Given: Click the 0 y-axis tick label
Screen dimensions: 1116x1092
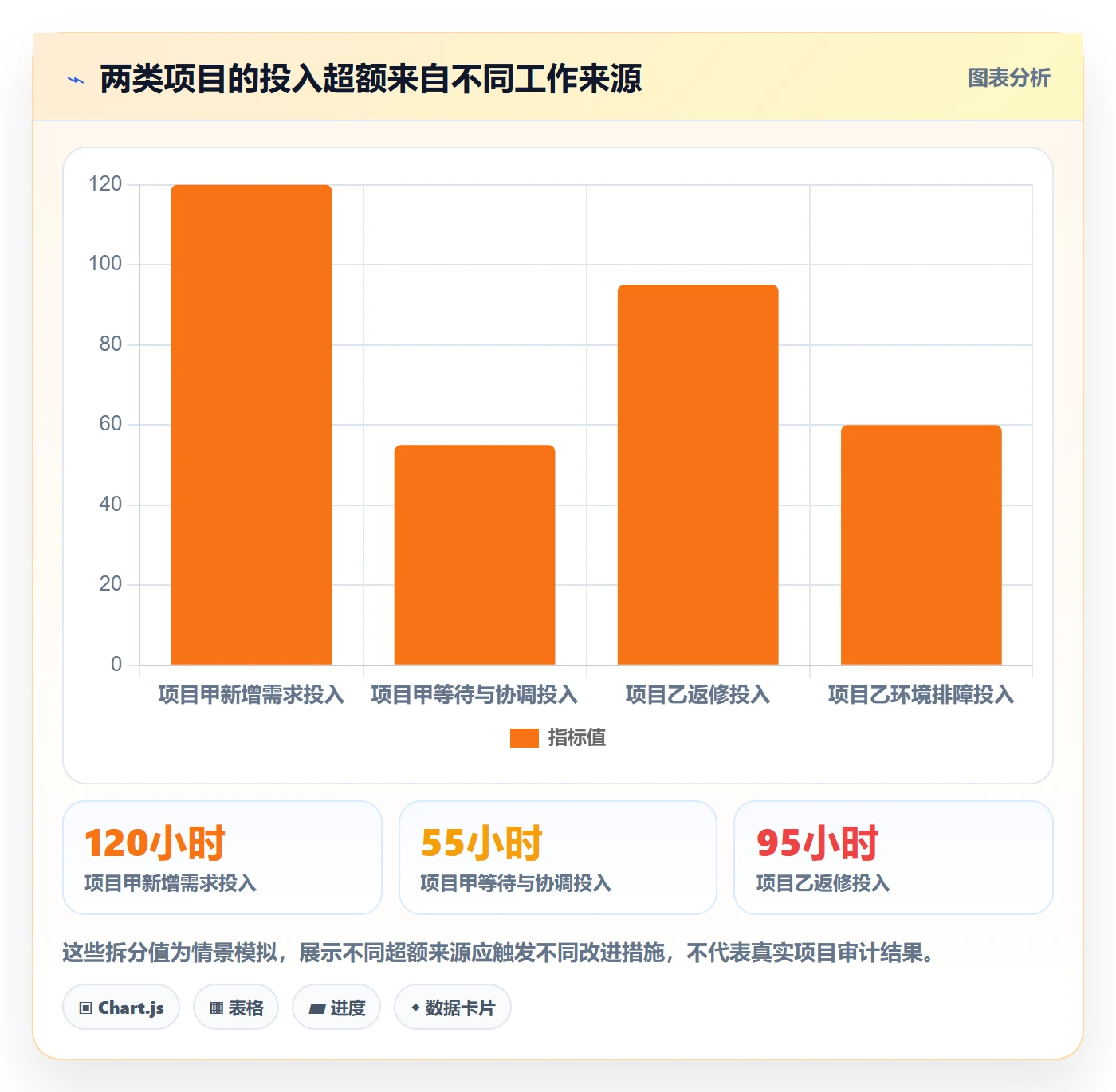Looking at the screenshot, I should (x=116, y=665).
